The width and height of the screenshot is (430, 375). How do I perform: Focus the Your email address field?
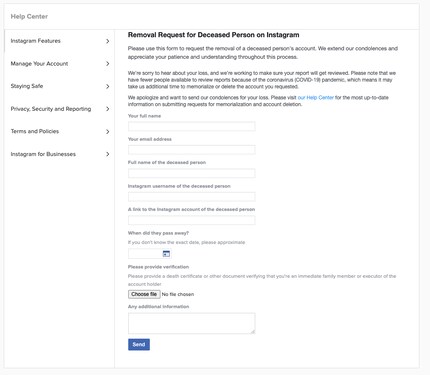[x=192, y=149]
